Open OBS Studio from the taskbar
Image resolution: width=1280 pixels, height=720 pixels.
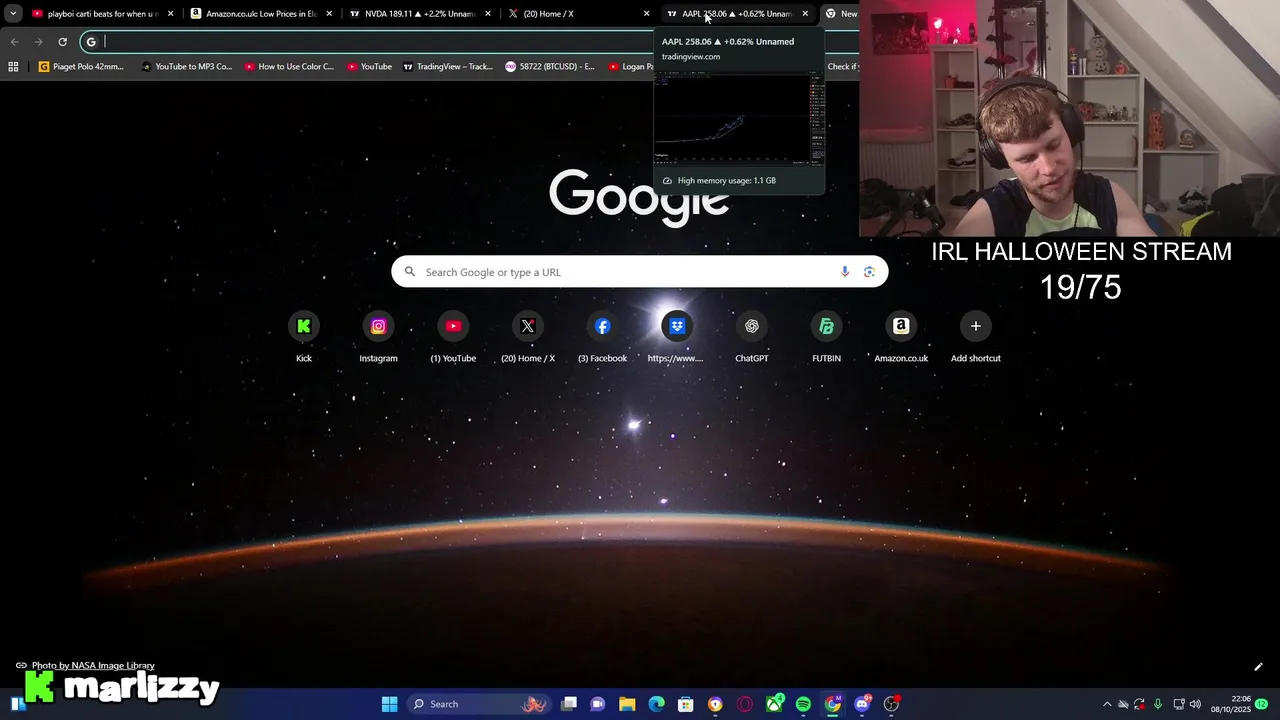[891, 704]
